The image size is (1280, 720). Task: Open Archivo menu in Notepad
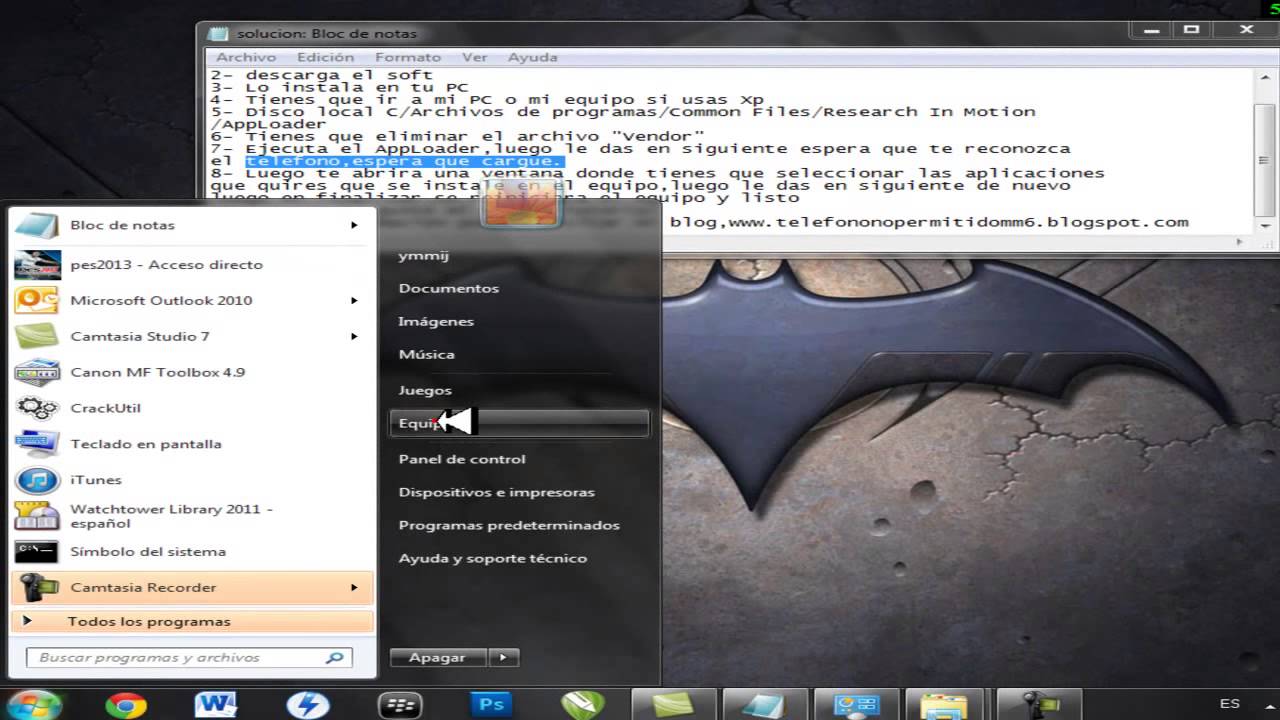point(246,57)
